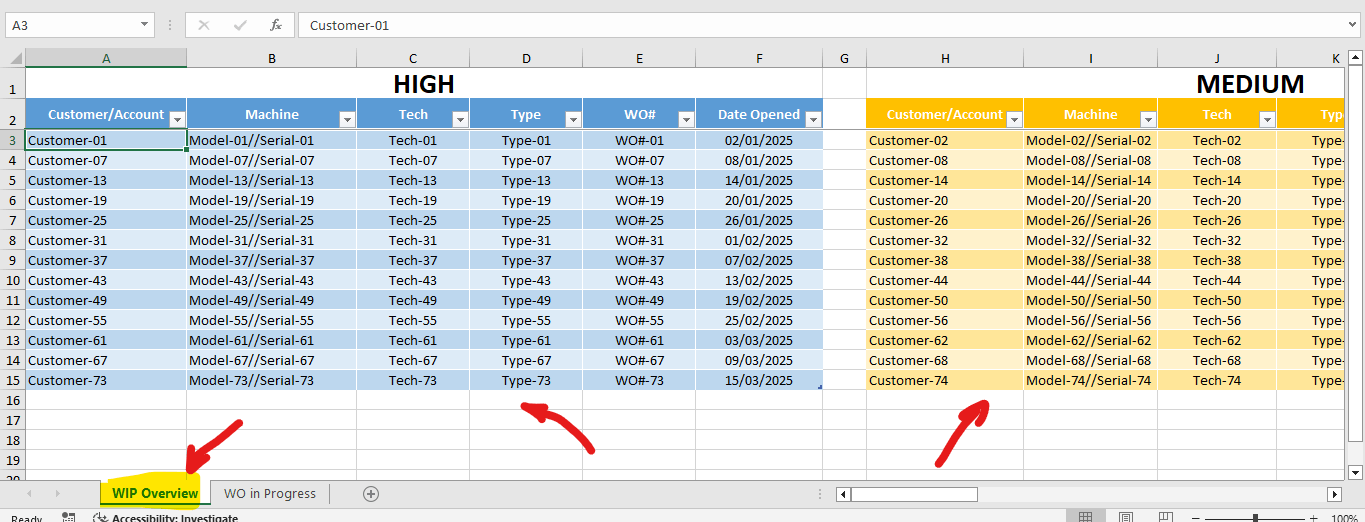Select column J header
This screenshot has height=522, width=1365.
point(1217,58)
